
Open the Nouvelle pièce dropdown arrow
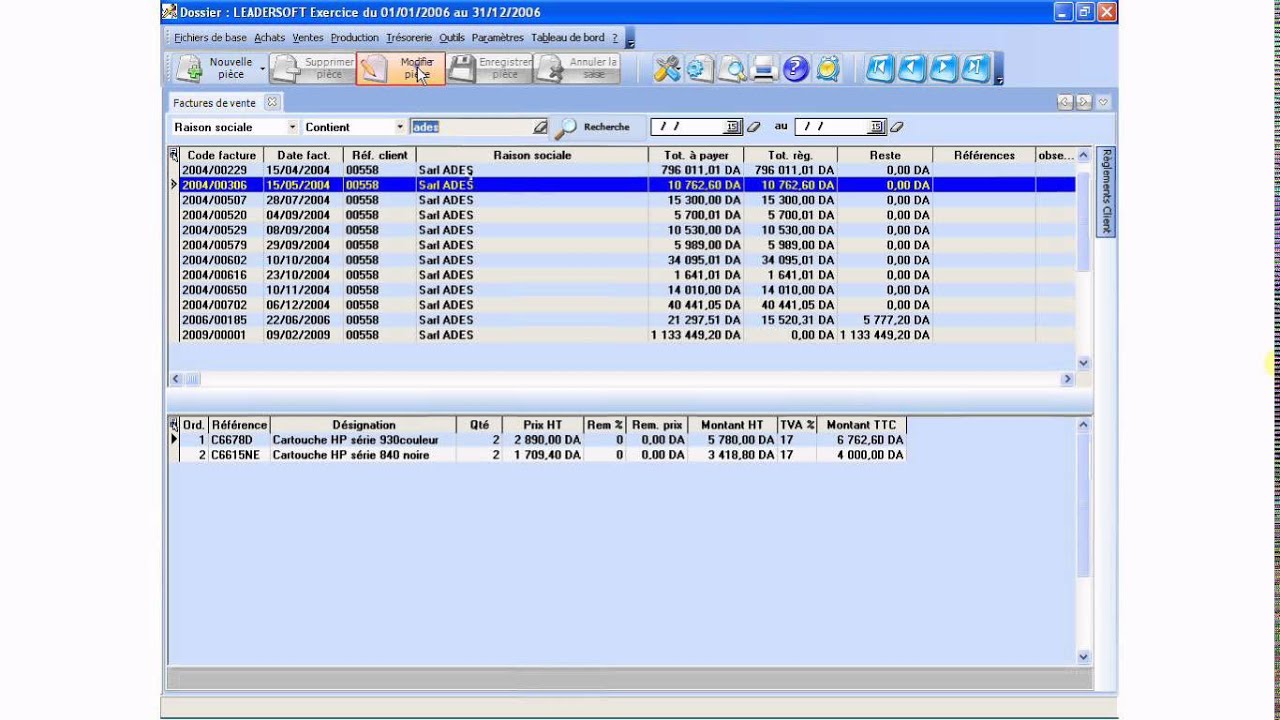[x=263, y=68]
